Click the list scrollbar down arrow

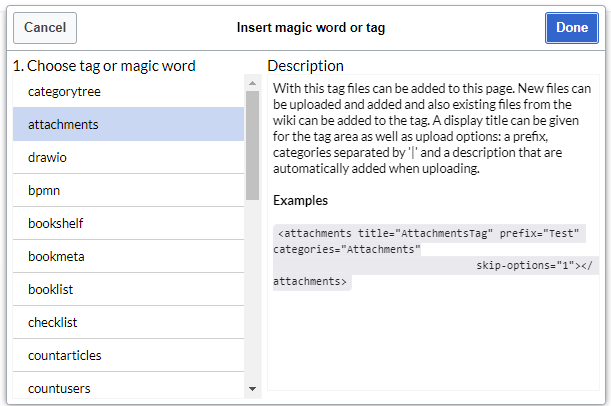[x=253, y=389]
